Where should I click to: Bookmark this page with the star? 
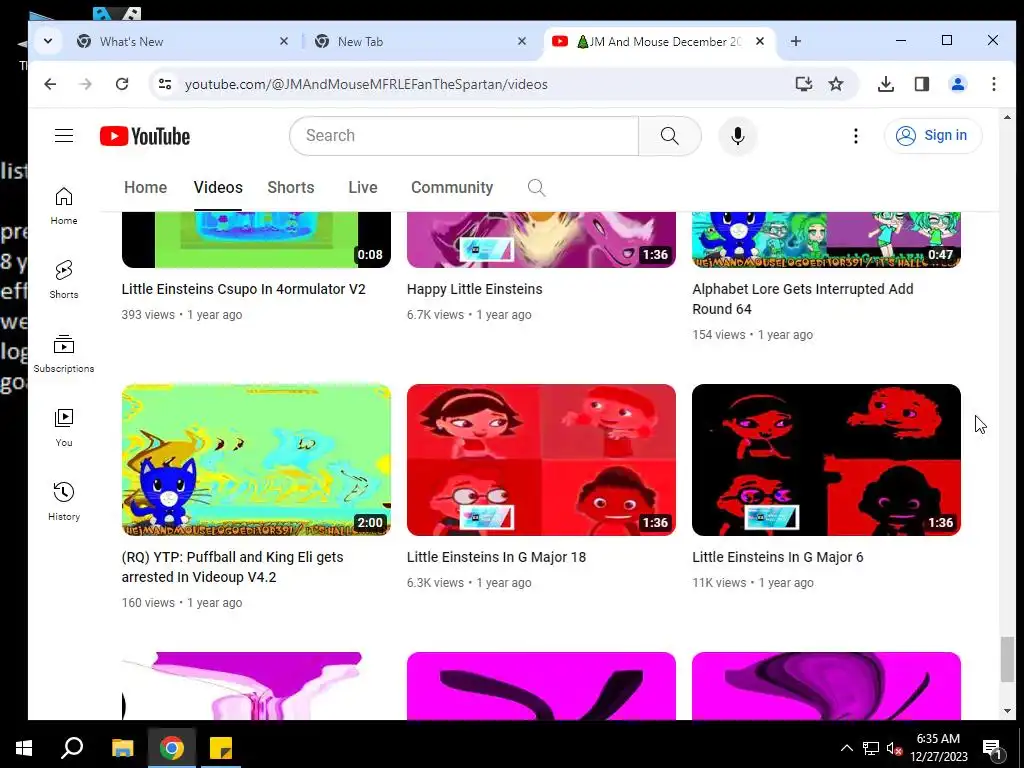[x=836, y=84]
